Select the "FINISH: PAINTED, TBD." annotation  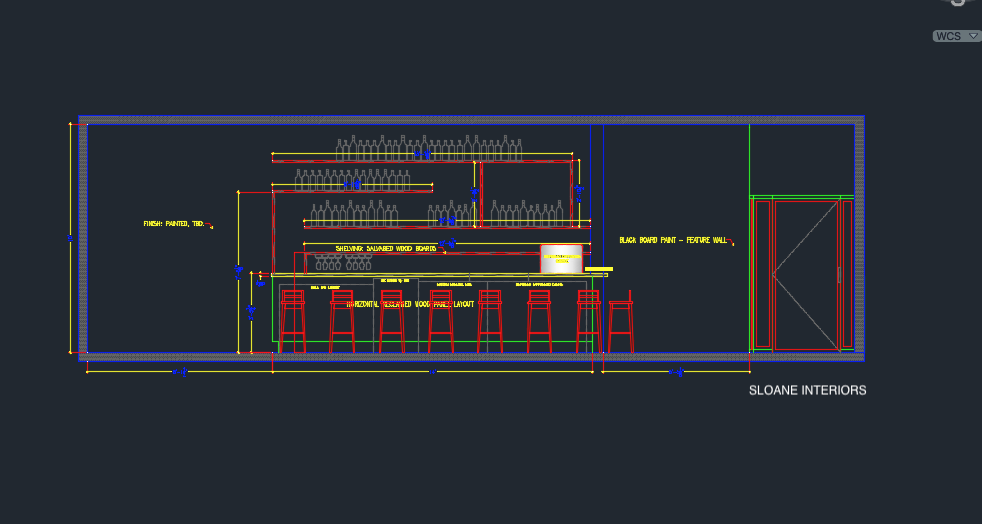[x=174, y=224]
